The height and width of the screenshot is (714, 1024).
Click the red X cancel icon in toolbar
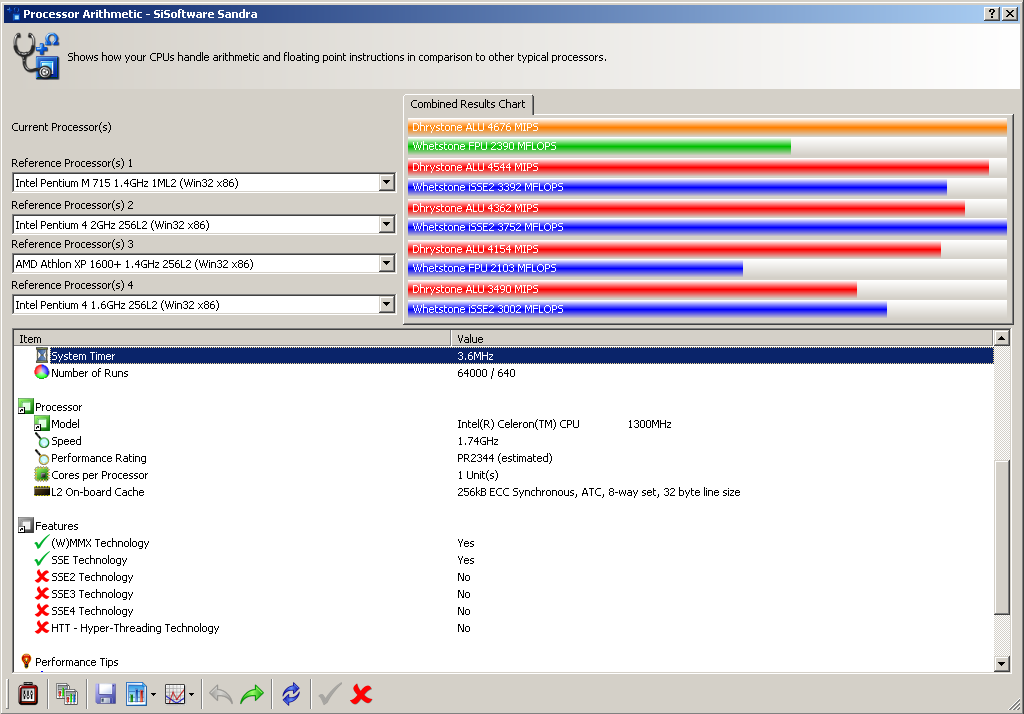click(361, 694)
